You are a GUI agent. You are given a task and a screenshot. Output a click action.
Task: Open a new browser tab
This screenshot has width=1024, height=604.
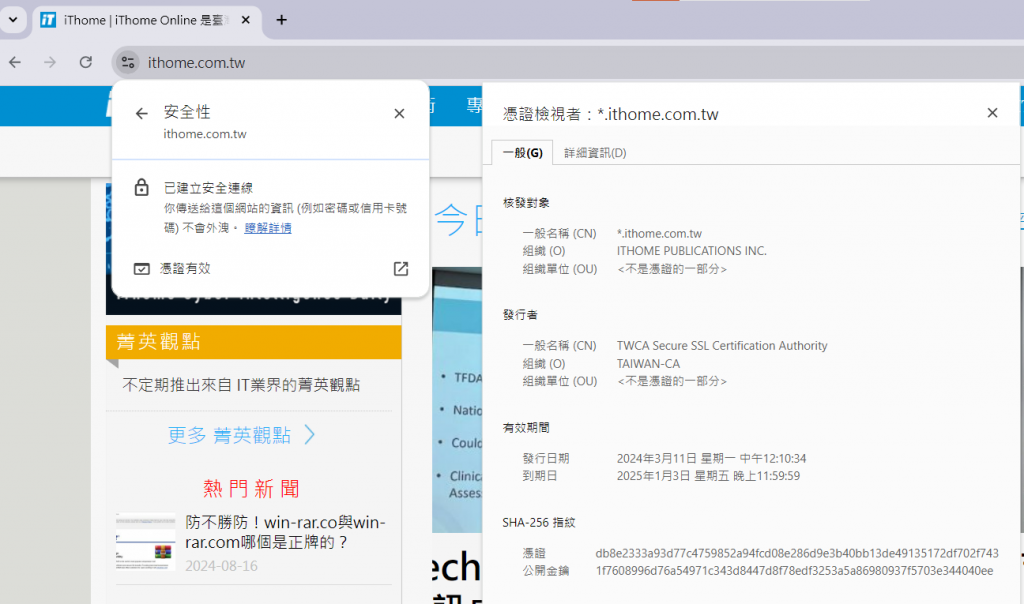281,20
